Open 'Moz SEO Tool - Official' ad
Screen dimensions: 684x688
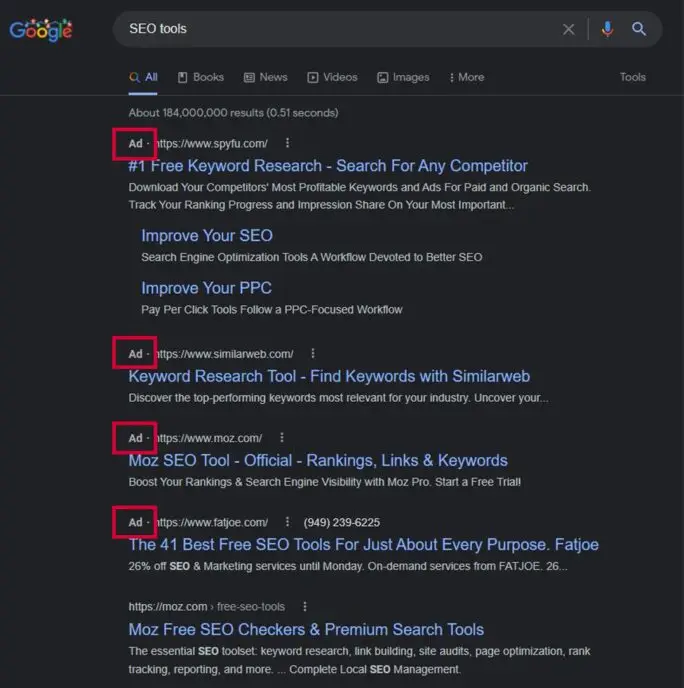(318, 460)
